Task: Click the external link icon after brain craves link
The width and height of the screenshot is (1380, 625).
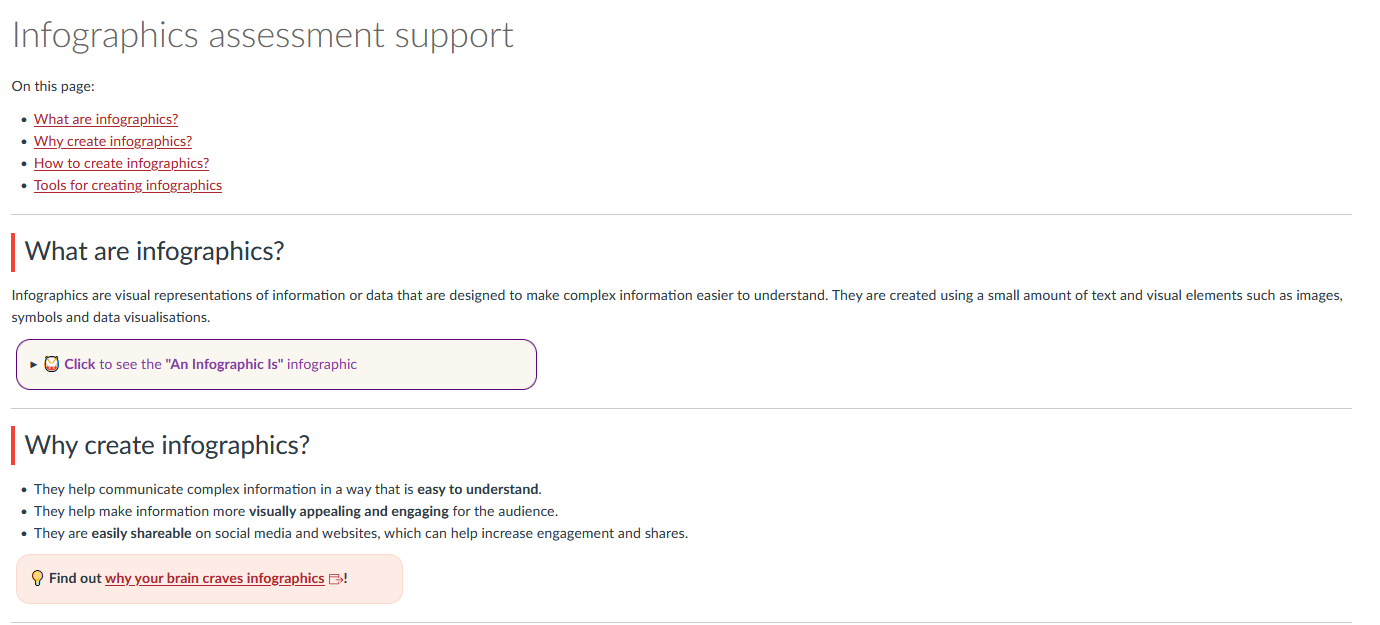Action: coord(335,579)
